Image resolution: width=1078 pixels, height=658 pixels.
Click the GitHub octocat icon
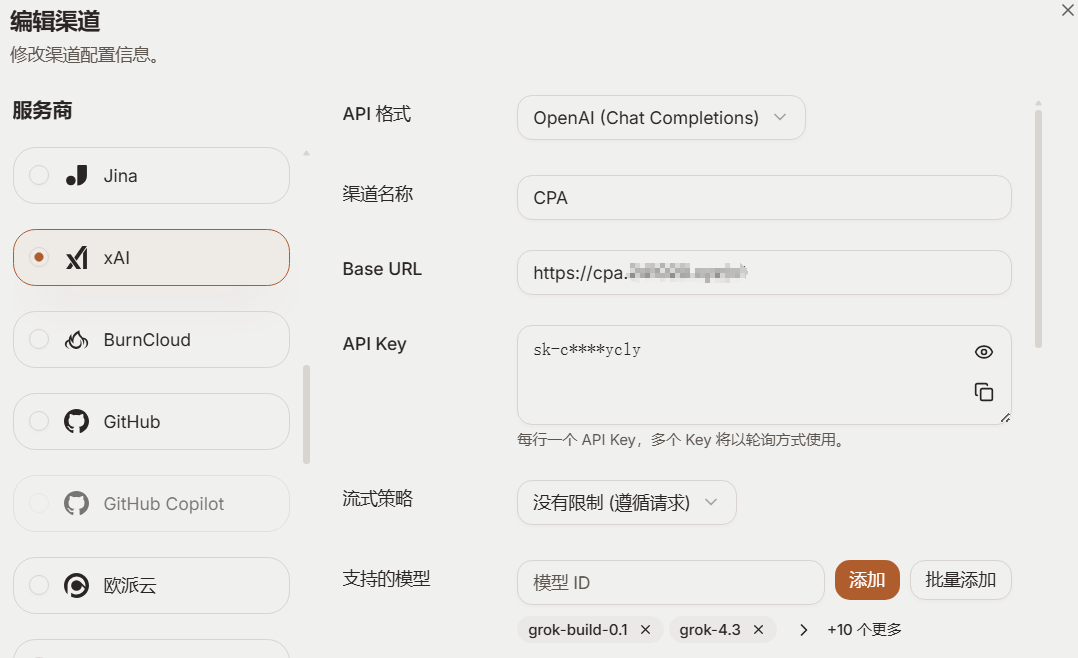click(x=76, y=421)
